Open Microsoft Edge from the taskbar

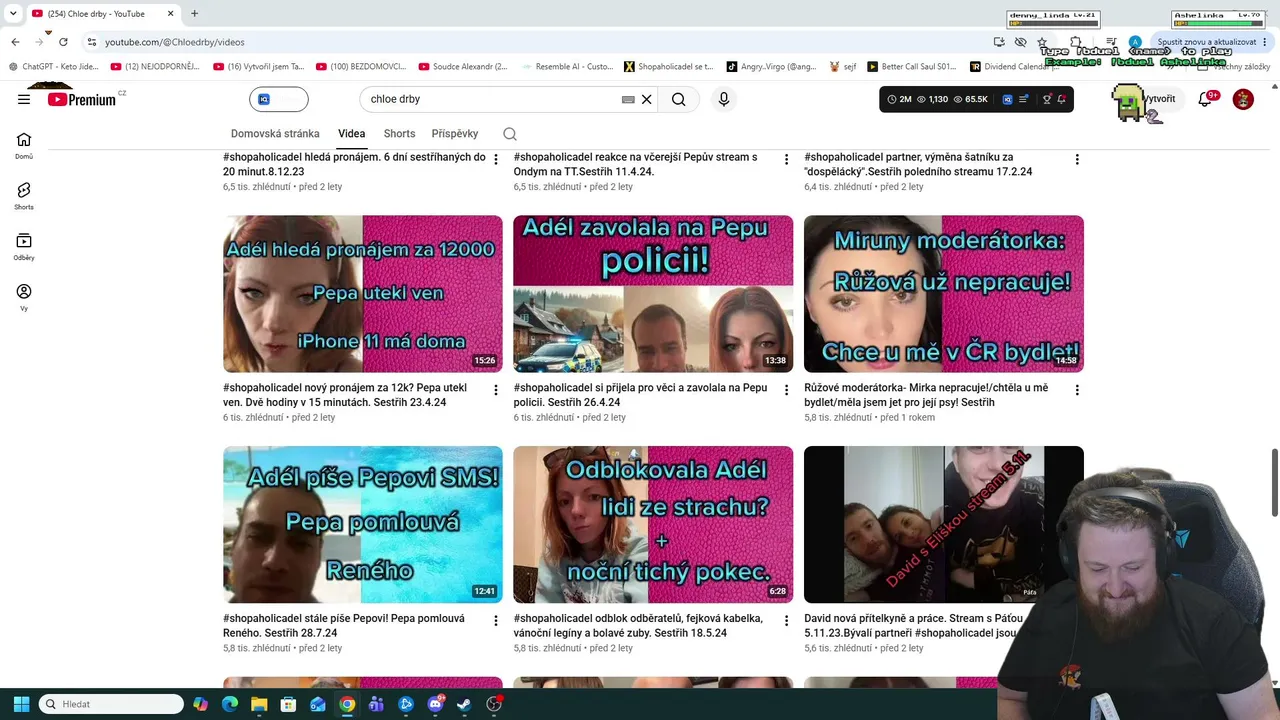point(230,704)
